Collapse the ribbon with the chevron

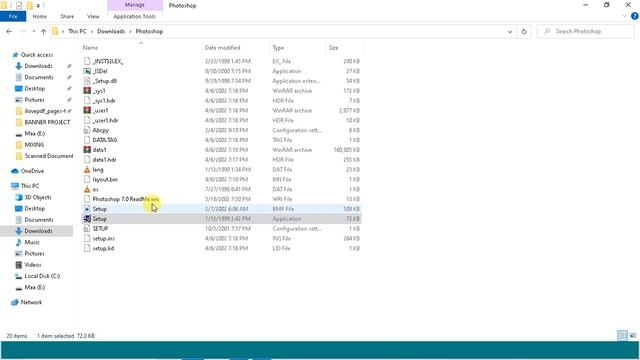tap(624, 16)
